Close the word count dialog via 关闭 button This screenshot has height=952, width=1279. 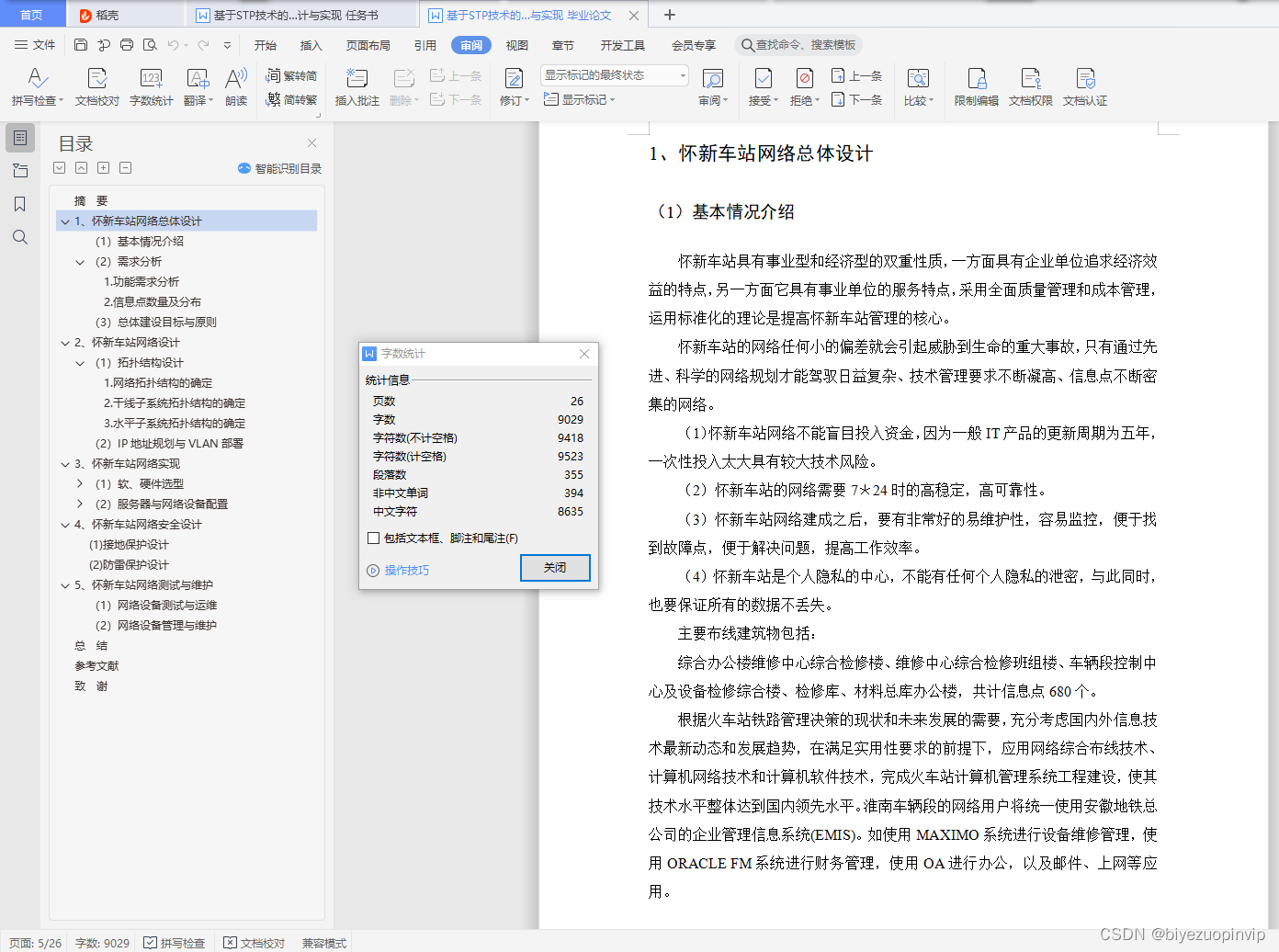pyautogui.click(x=555, y=568)
